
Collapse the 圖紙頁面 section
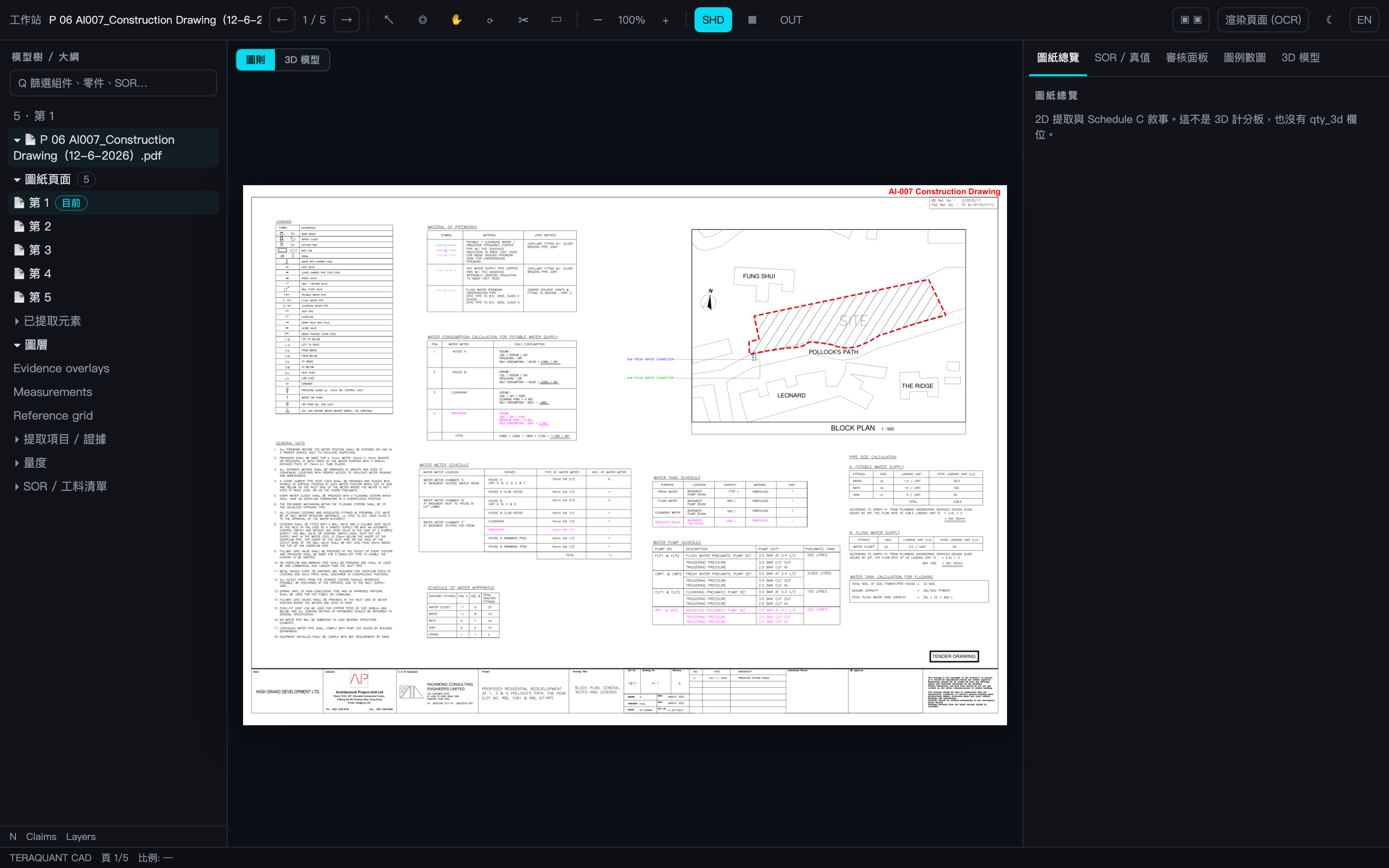coord(17,180)
